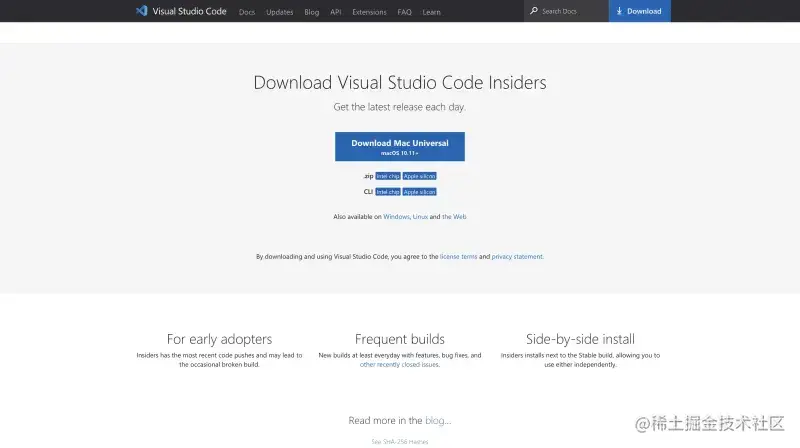The height and width of the screenshot is (448, 800).
Task: Click the 'For early adopters' heading
Action: [219, 339]
